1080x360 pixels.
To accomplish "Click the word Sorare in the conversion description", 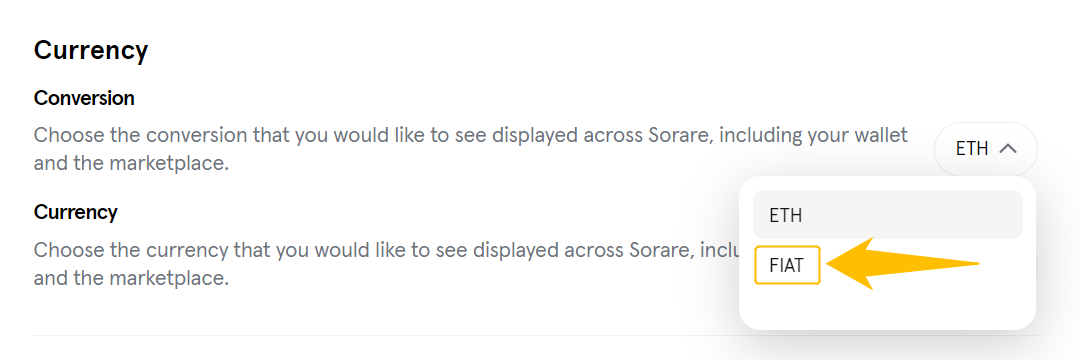I will tap(674, 135).
